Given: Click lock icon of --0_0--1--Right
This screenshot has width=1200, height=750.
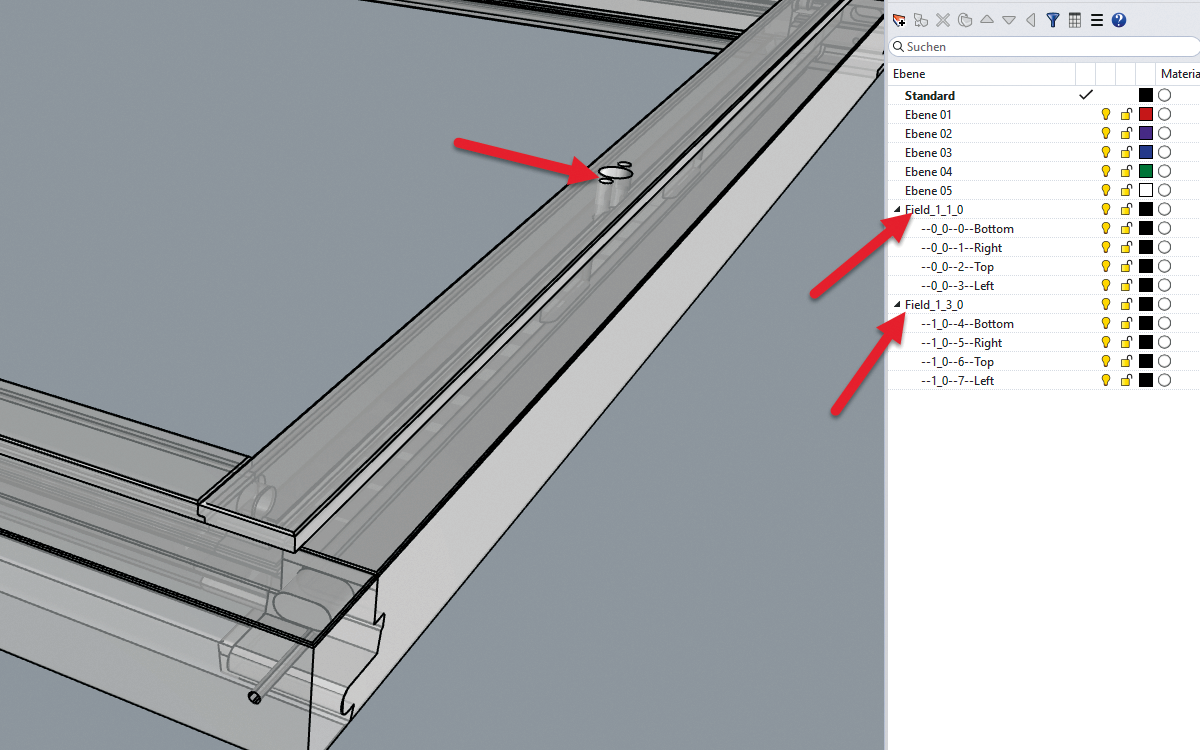Looking at the screenshot, I should click(x=1126, y=248).
